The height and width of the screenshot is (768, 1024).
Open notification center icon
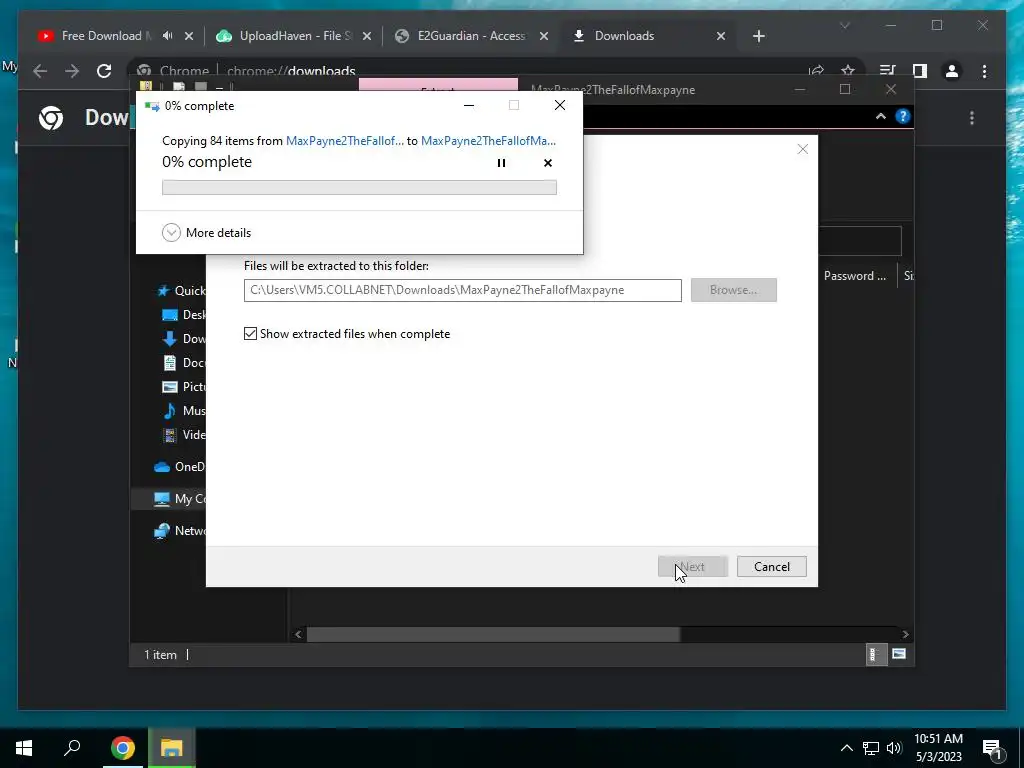tap(992, 749)
